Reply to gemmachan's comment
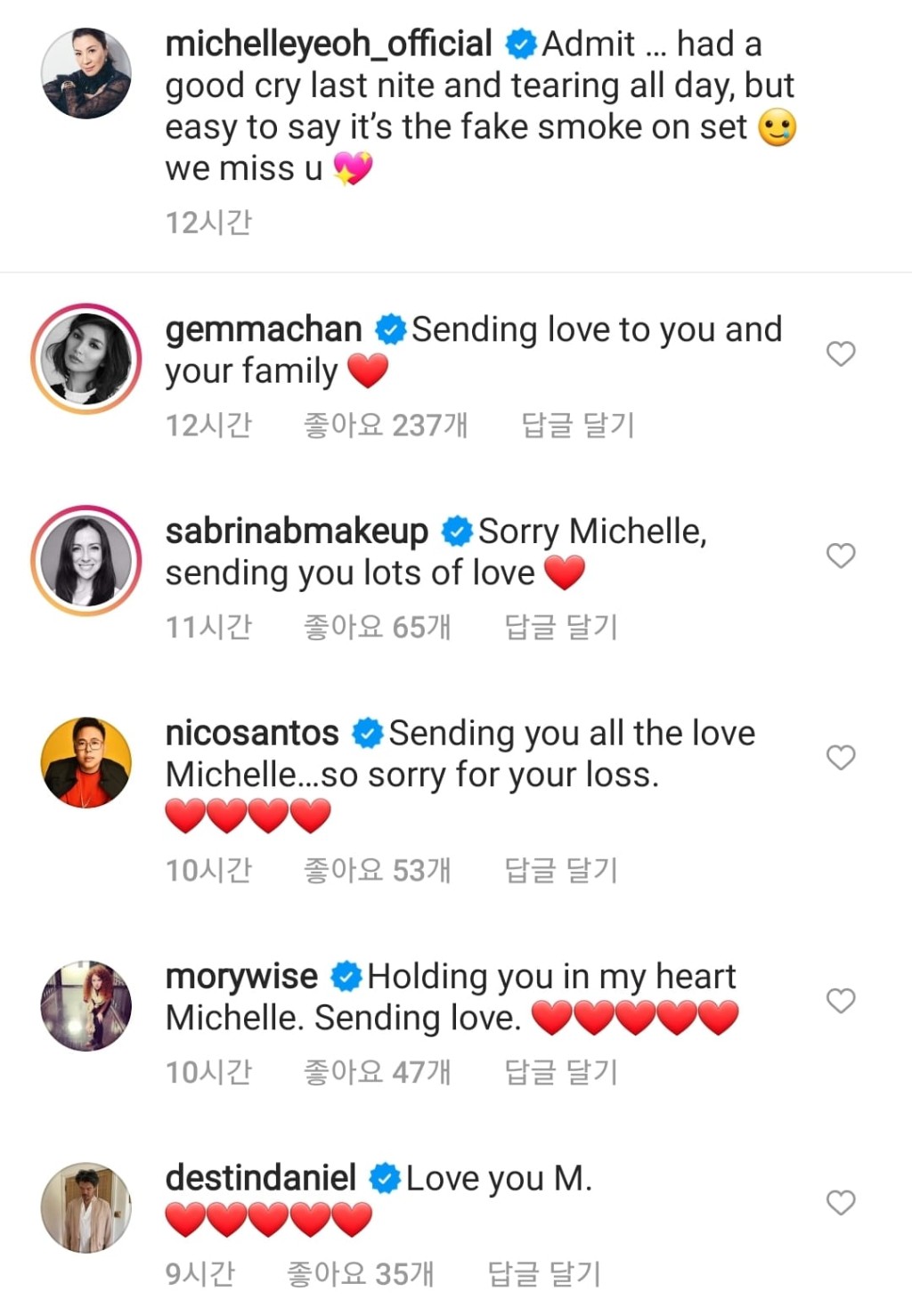Screen dimensions: 912x1316 pyautogui.click(x=577, y=425)
